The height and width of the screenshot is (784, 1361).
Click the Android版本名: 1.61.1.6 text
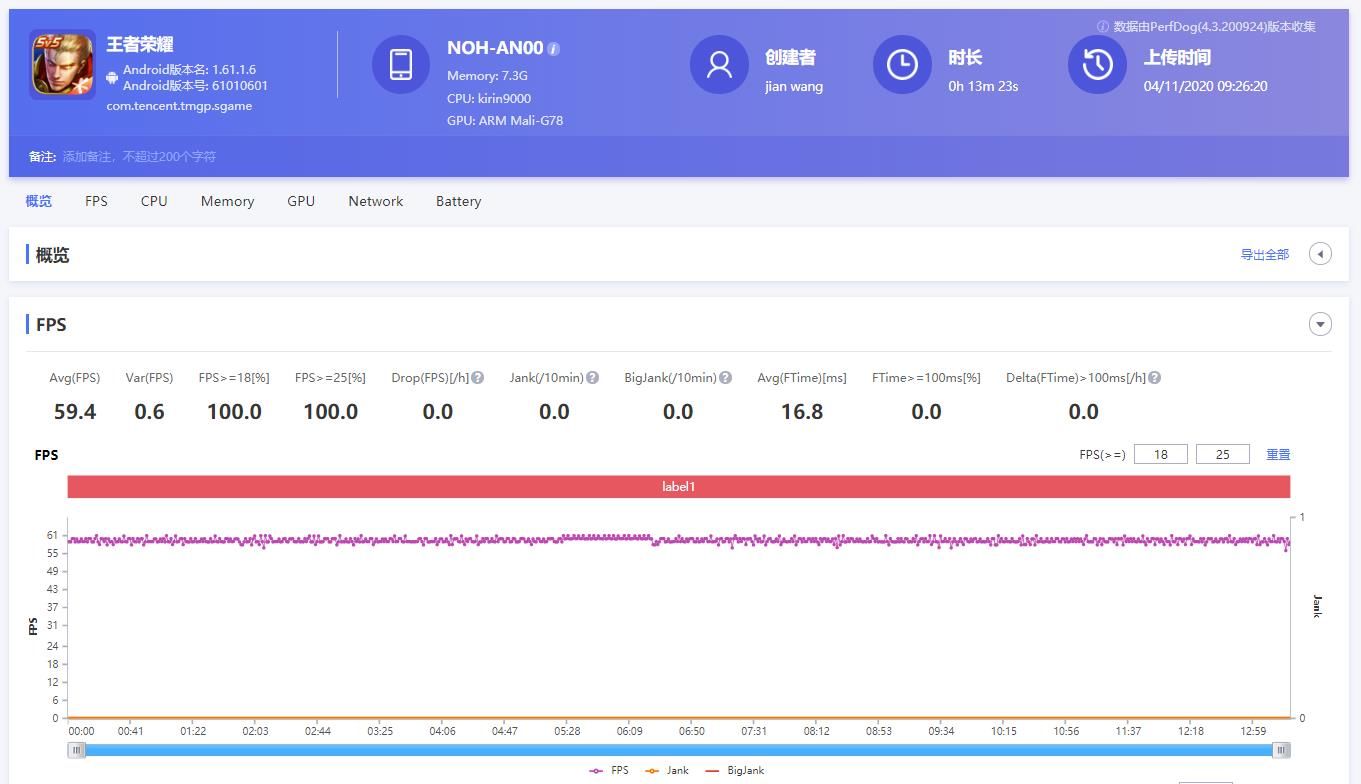coord(189,70)
